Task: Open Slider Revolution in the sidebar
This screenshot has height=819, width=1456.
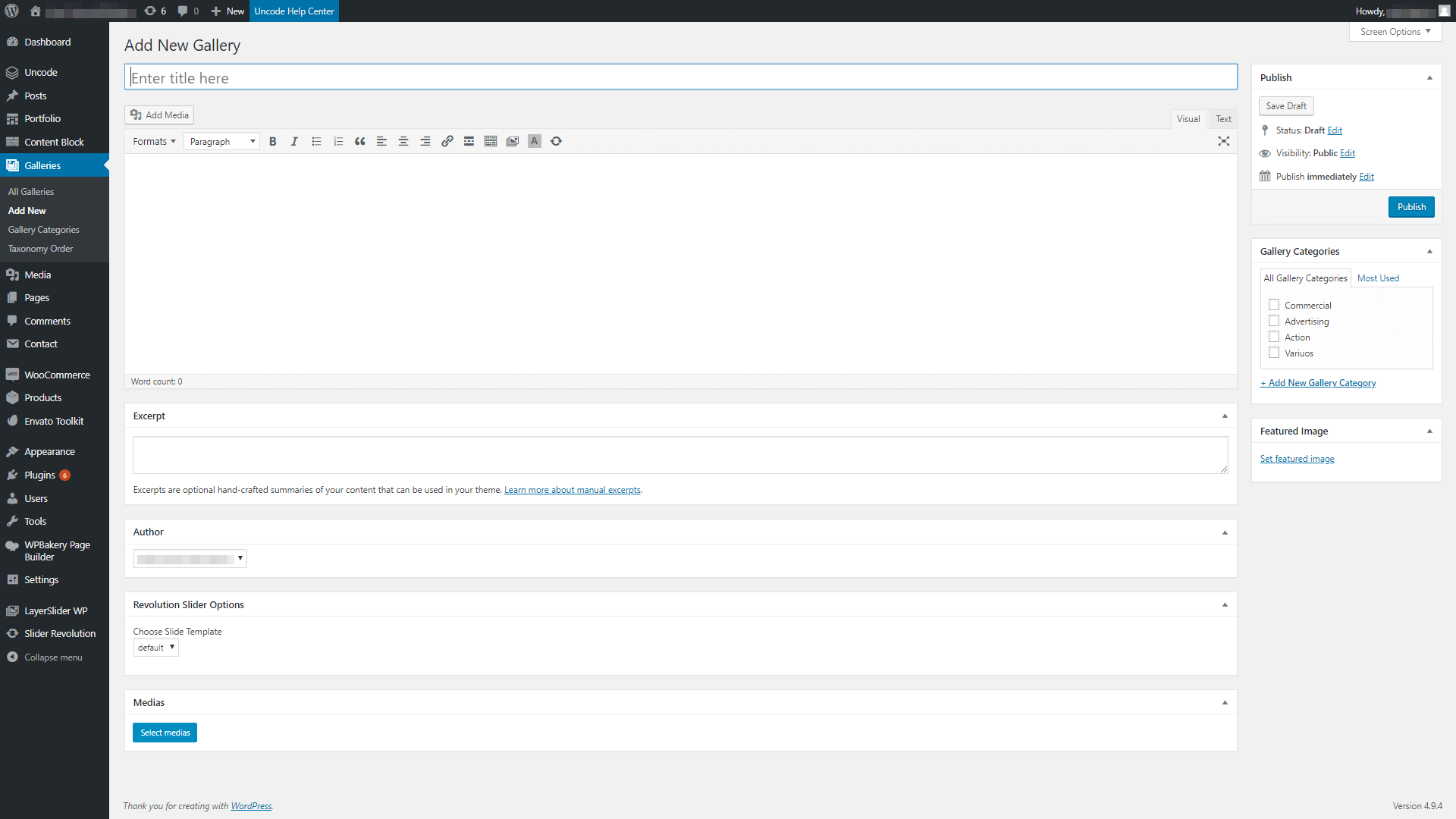Action: 55,634
